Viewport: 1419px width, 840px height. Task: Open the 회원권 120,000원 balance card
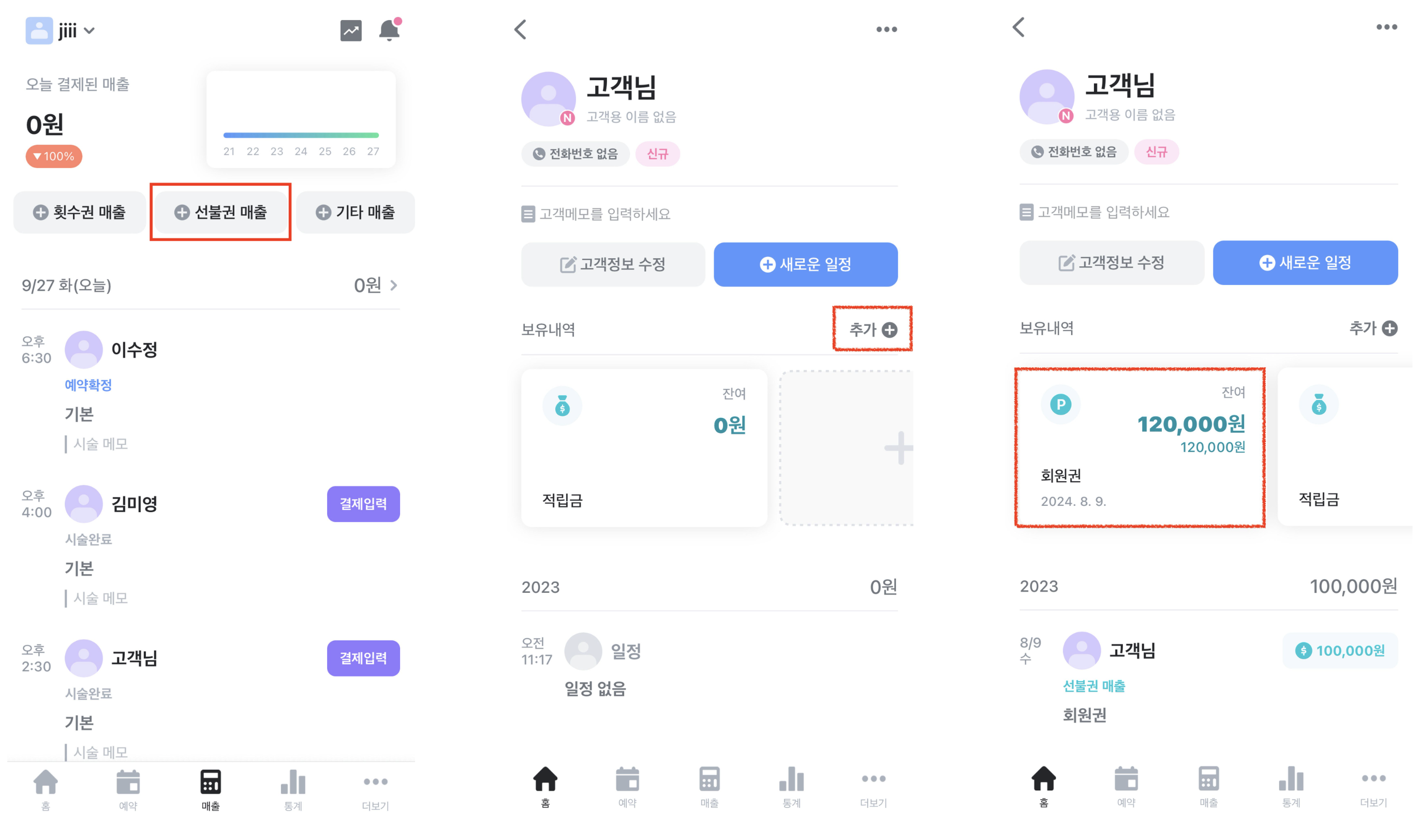1139,447
